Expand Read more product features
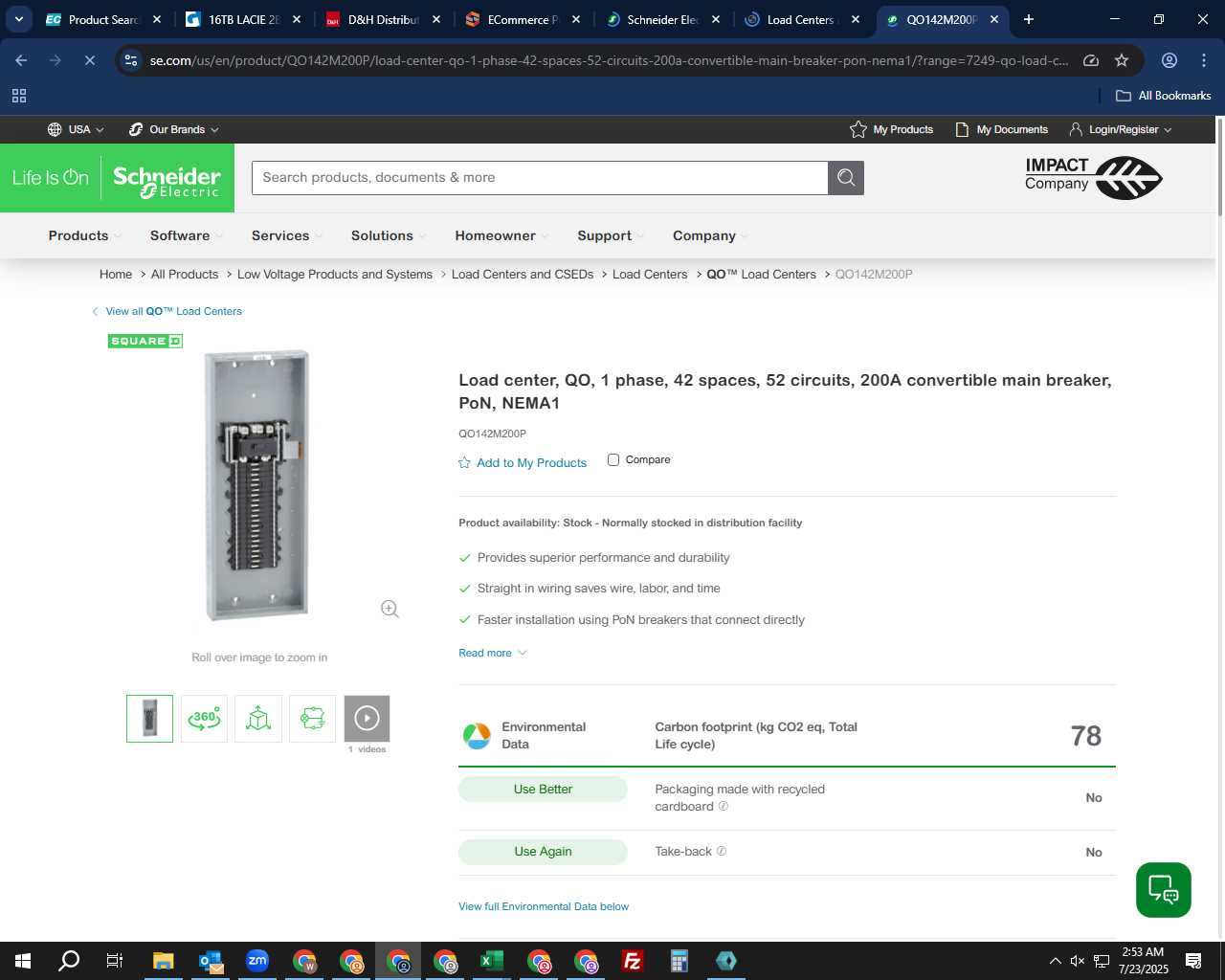 click(493, 653)
